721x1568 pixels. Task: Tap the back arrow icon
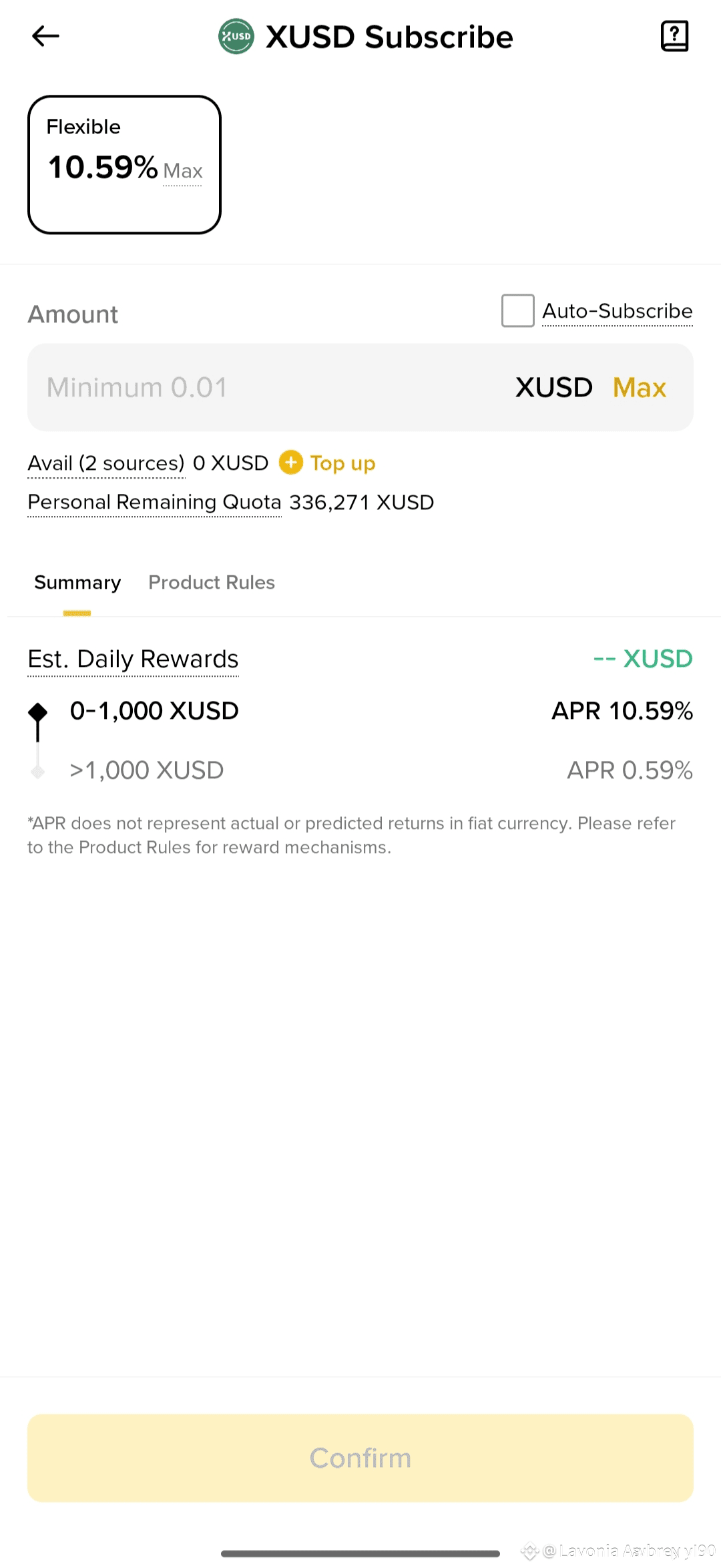tap(45, 36)
